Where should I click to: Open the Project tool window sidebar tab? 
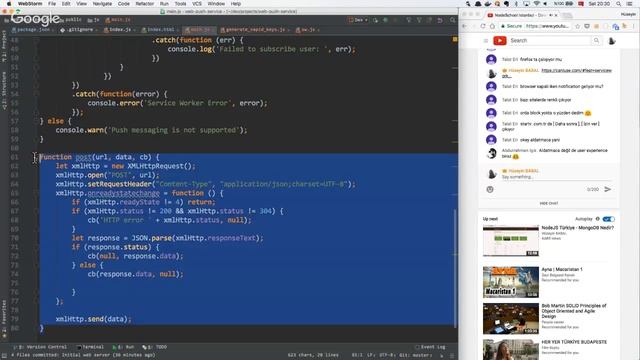click(4, 46)
